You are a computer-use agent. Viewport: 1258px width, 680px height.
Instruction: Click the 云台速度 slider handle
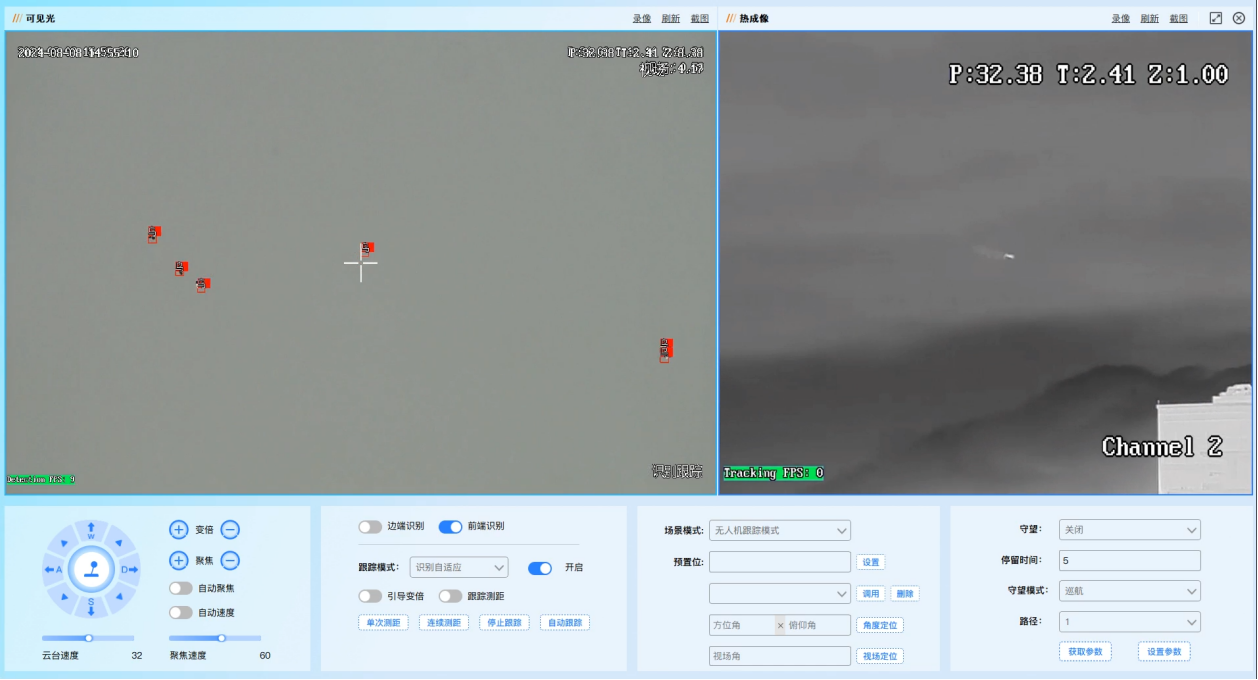pyautogui.click(x=88, y=638)
